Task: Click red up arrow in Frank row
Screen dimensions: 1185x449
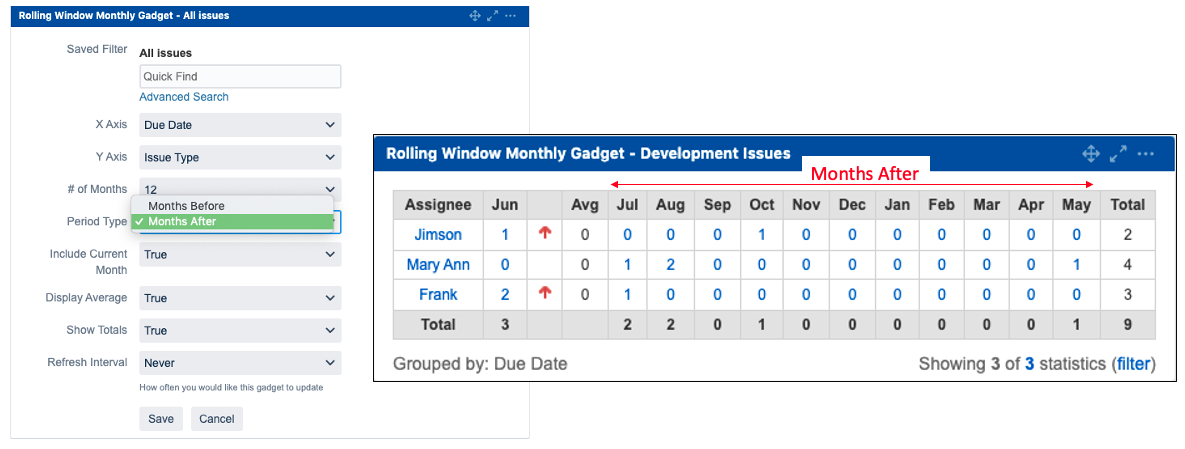Action: pos(545,294)
